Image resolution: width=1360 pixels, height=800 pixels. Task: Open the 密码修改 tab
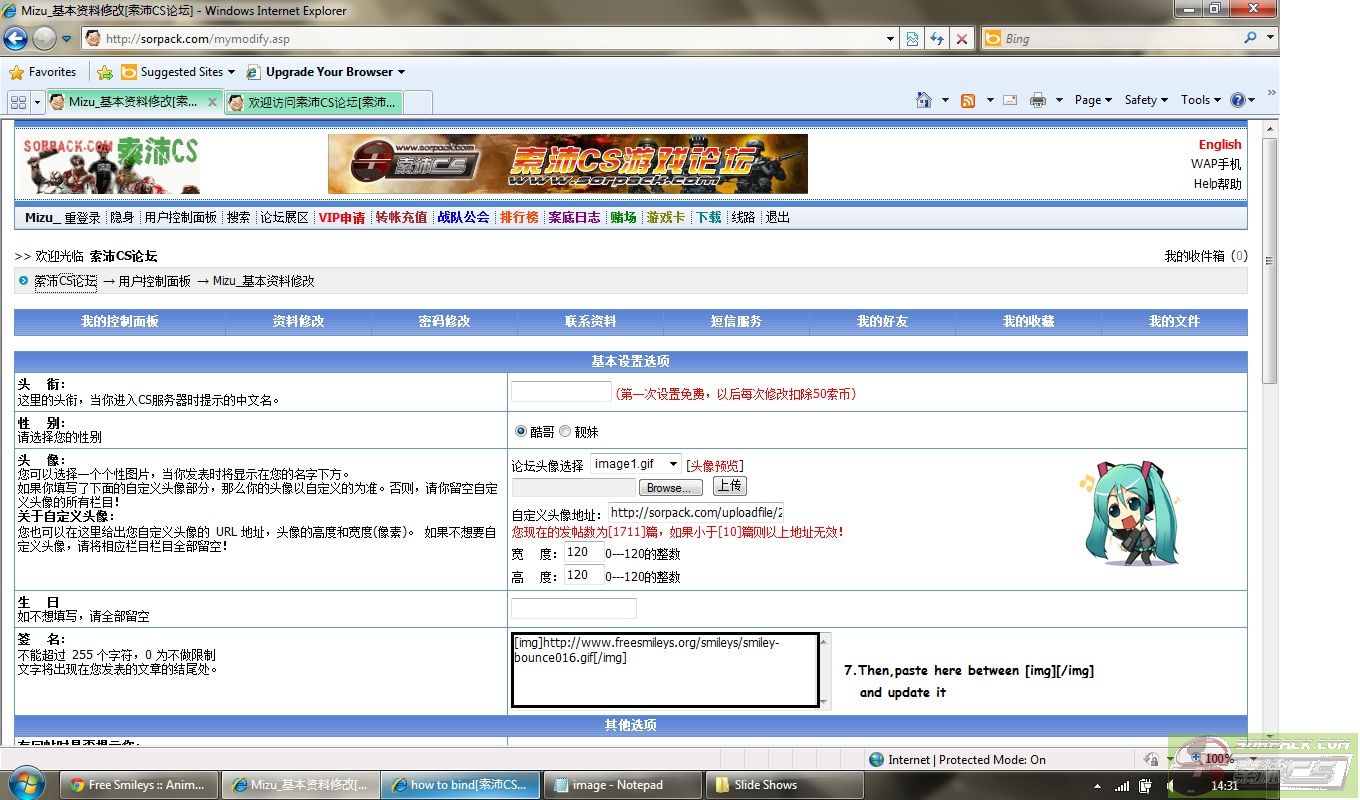pyautogui.click(x=444, y=322)
